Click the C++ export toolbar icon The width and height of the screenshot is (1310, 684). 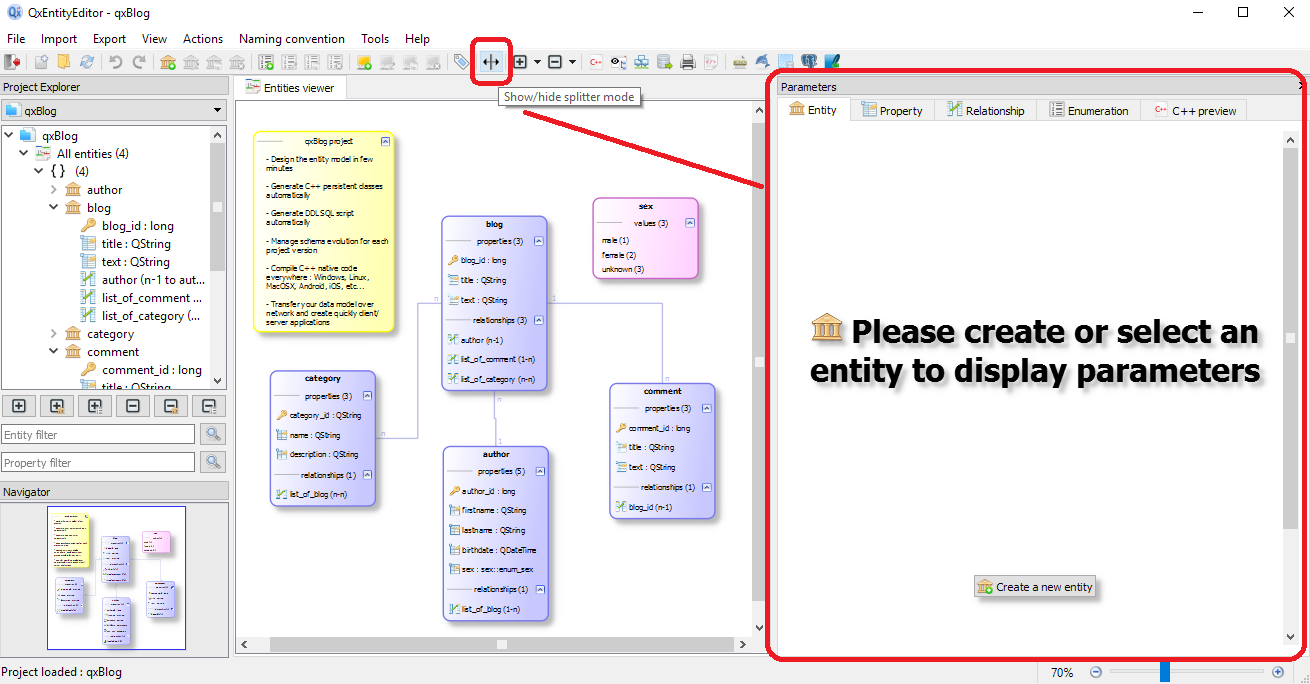[596, 62]
